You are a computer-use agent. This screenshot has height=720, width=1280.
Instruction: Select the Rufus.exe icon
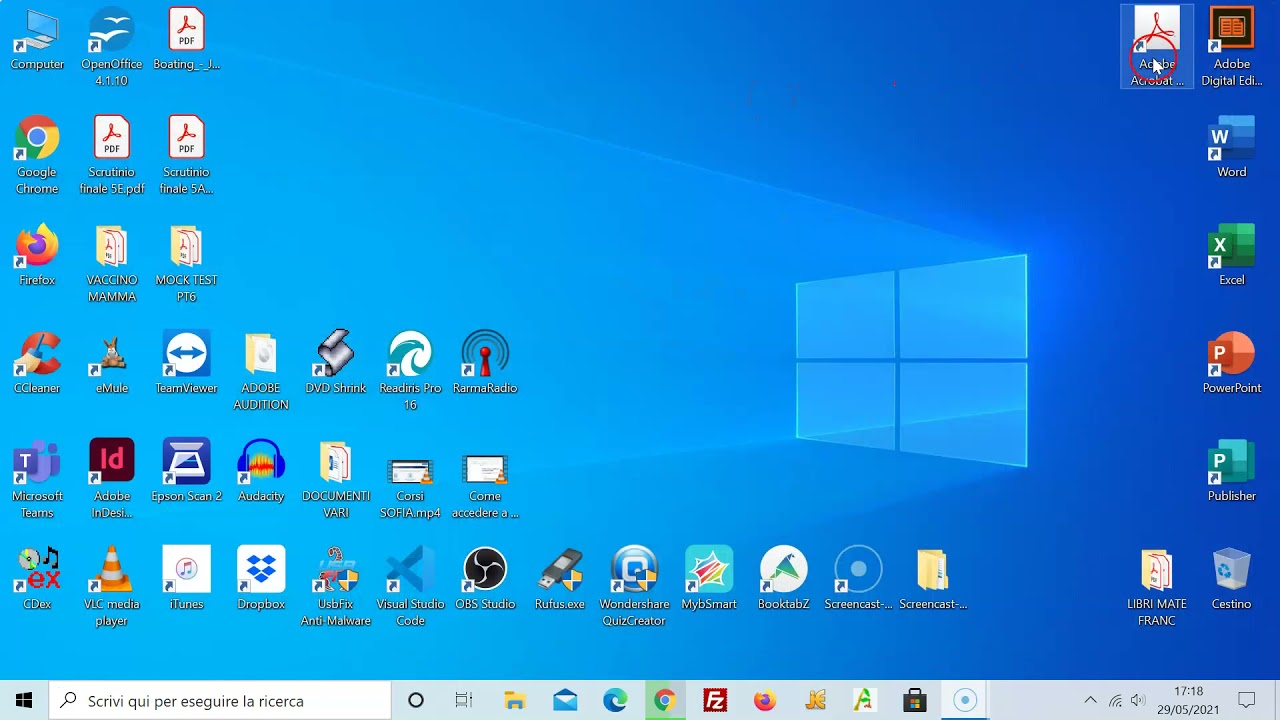point(559,580)
